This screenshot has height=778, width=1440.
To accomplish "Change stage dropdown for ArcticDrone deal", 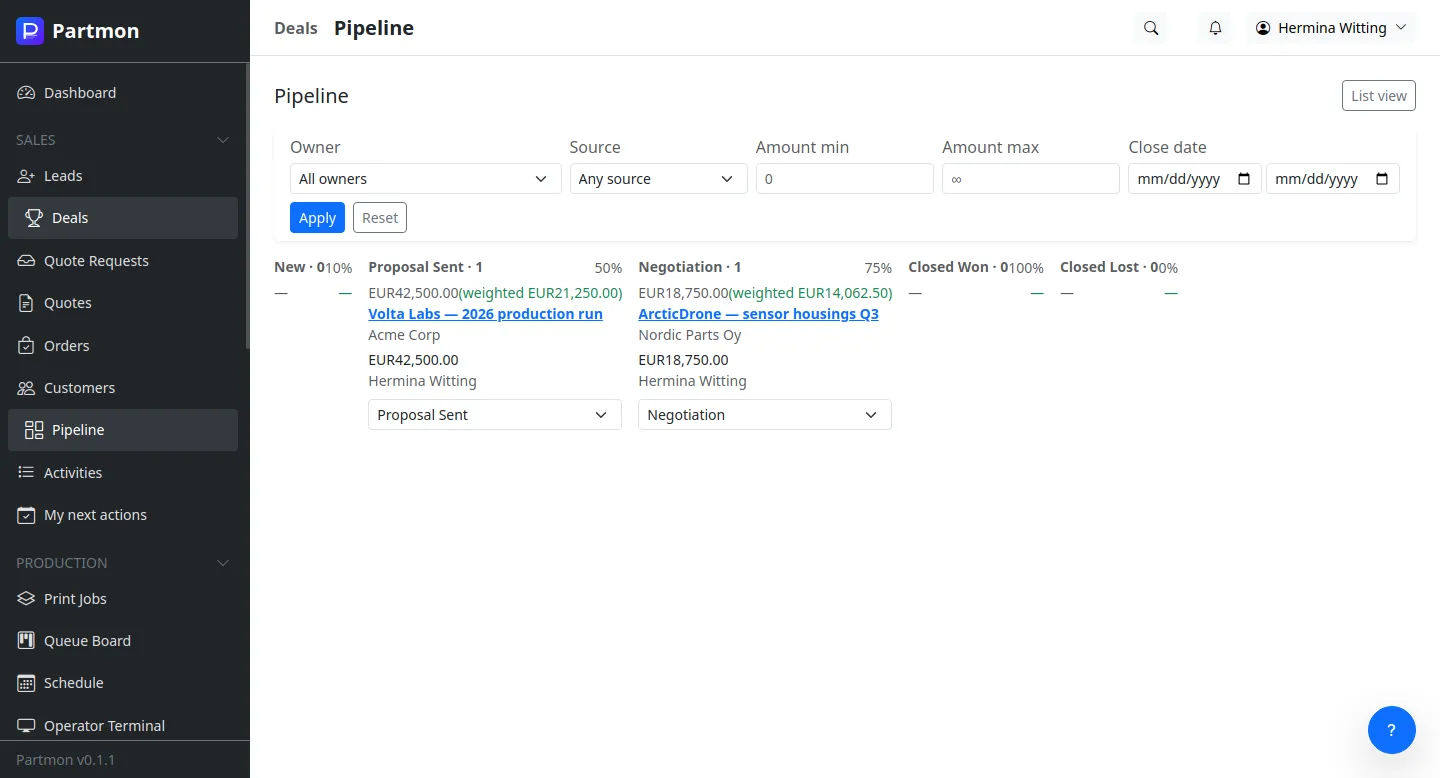I will click(x=765, y=415).
